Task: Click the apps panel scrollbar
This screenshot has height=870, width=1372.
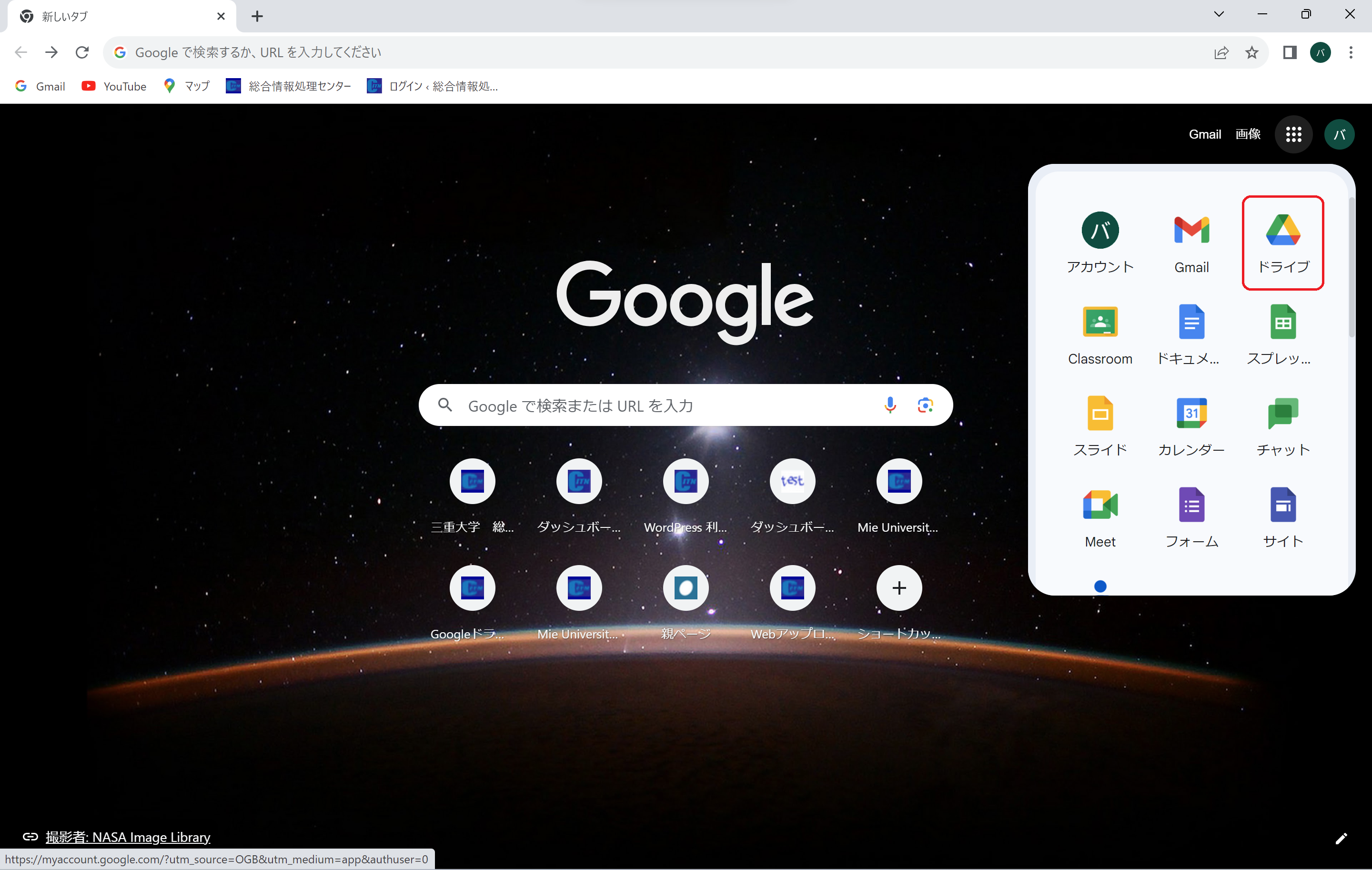Action: point(1351,268)
